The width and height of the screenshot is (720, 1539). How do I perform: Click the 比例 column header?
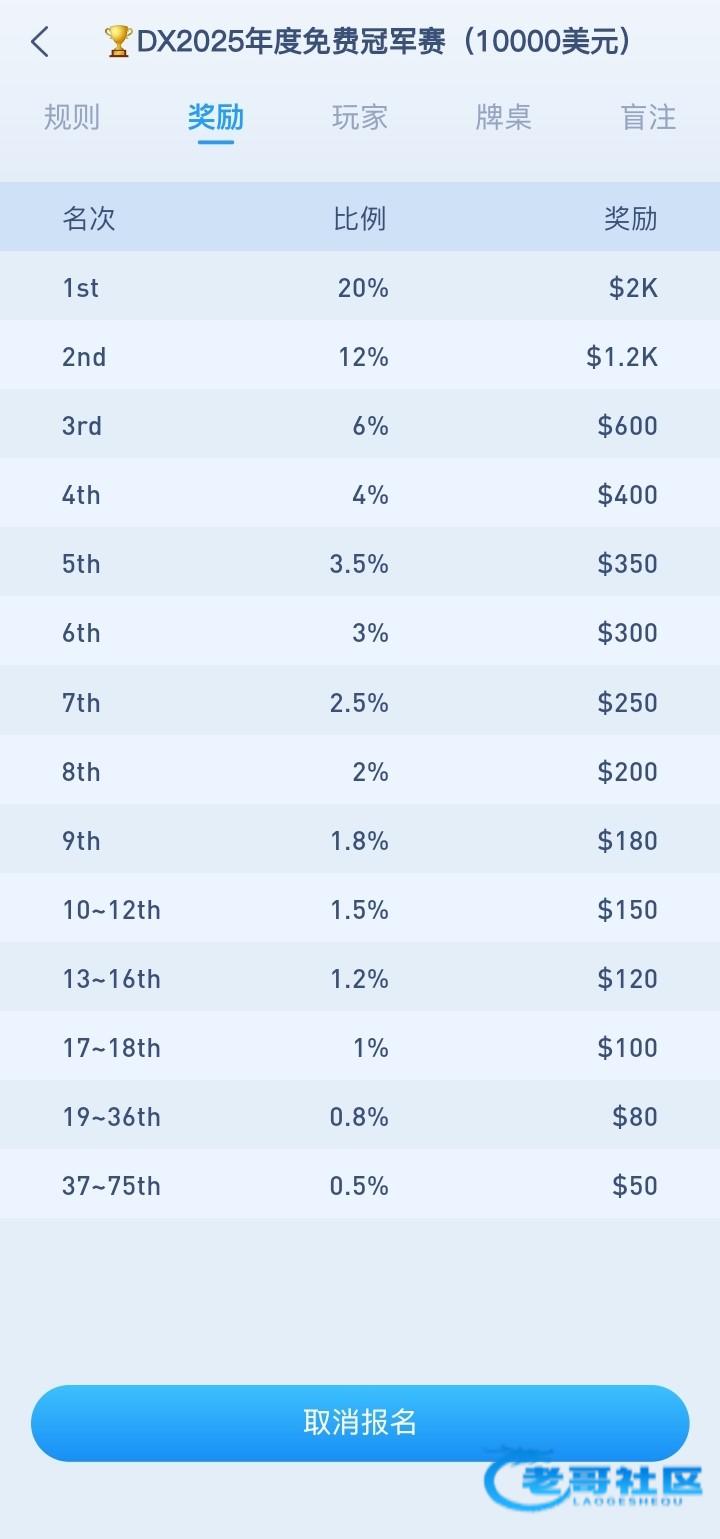pos(360,218)
